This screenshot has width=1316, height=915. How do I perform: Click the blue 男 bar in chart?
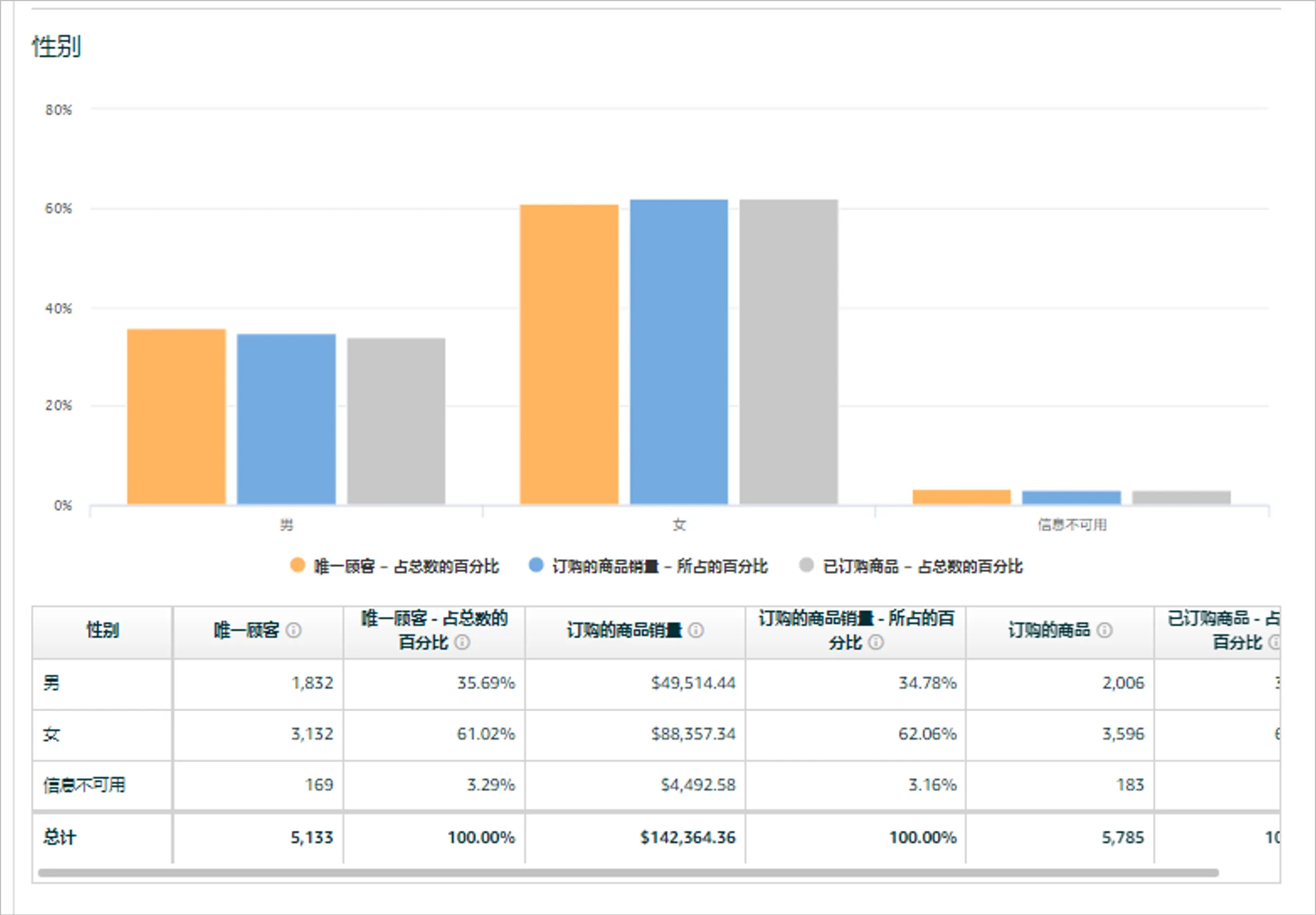(x=286, y=419)
